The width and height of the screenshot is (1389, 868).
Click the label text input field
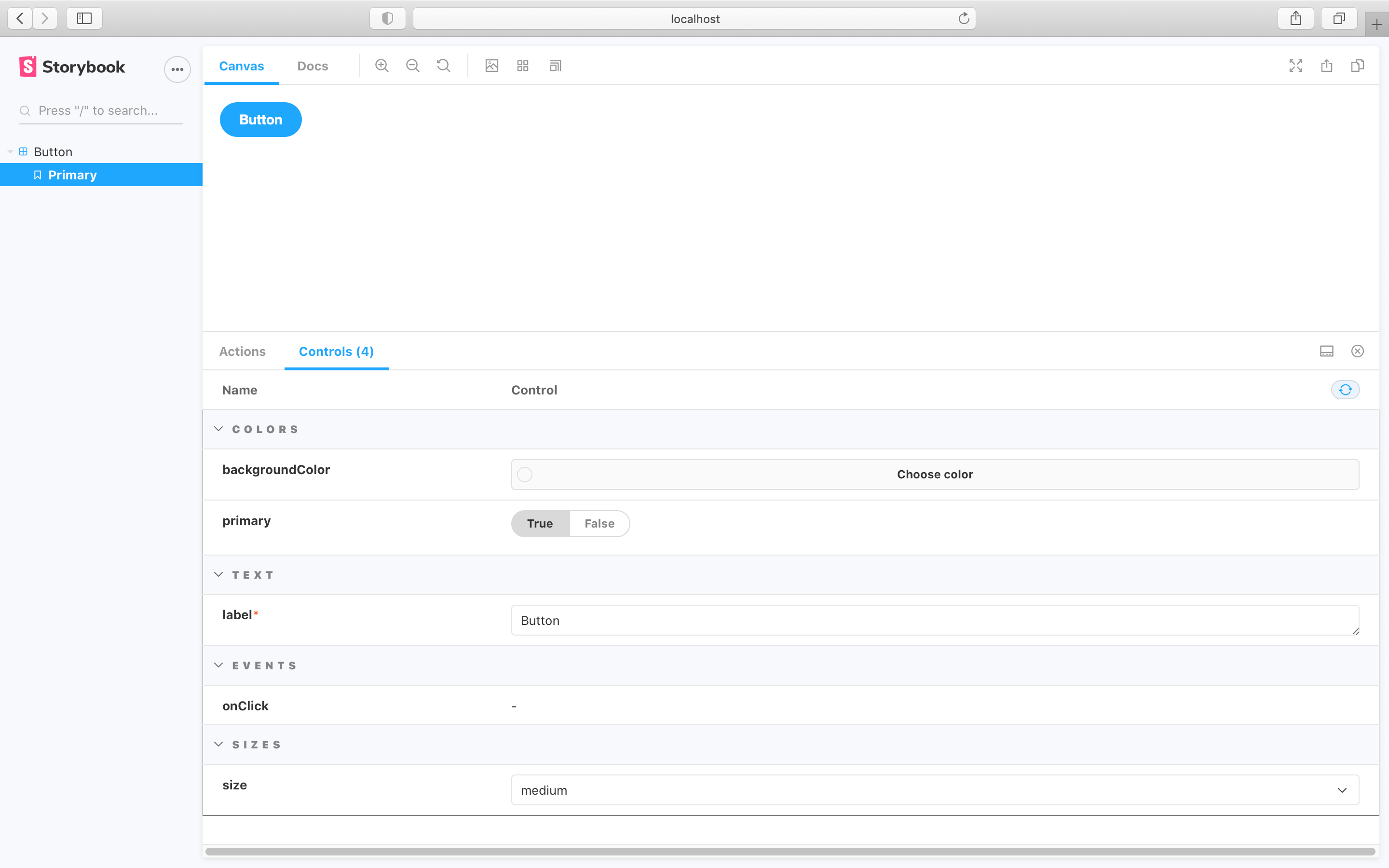coord(935,620)
